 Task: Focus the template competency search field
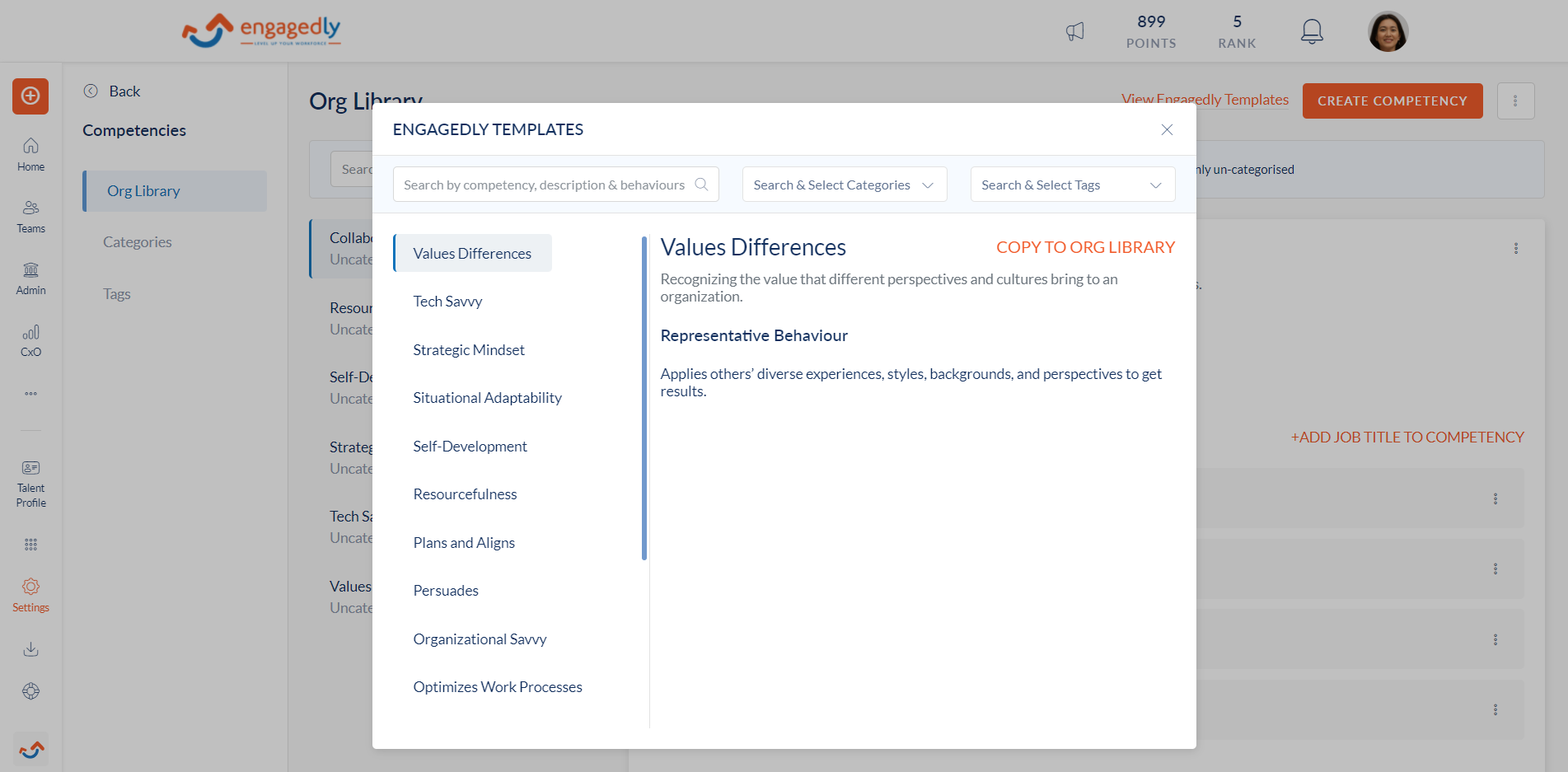click(555, 185)
